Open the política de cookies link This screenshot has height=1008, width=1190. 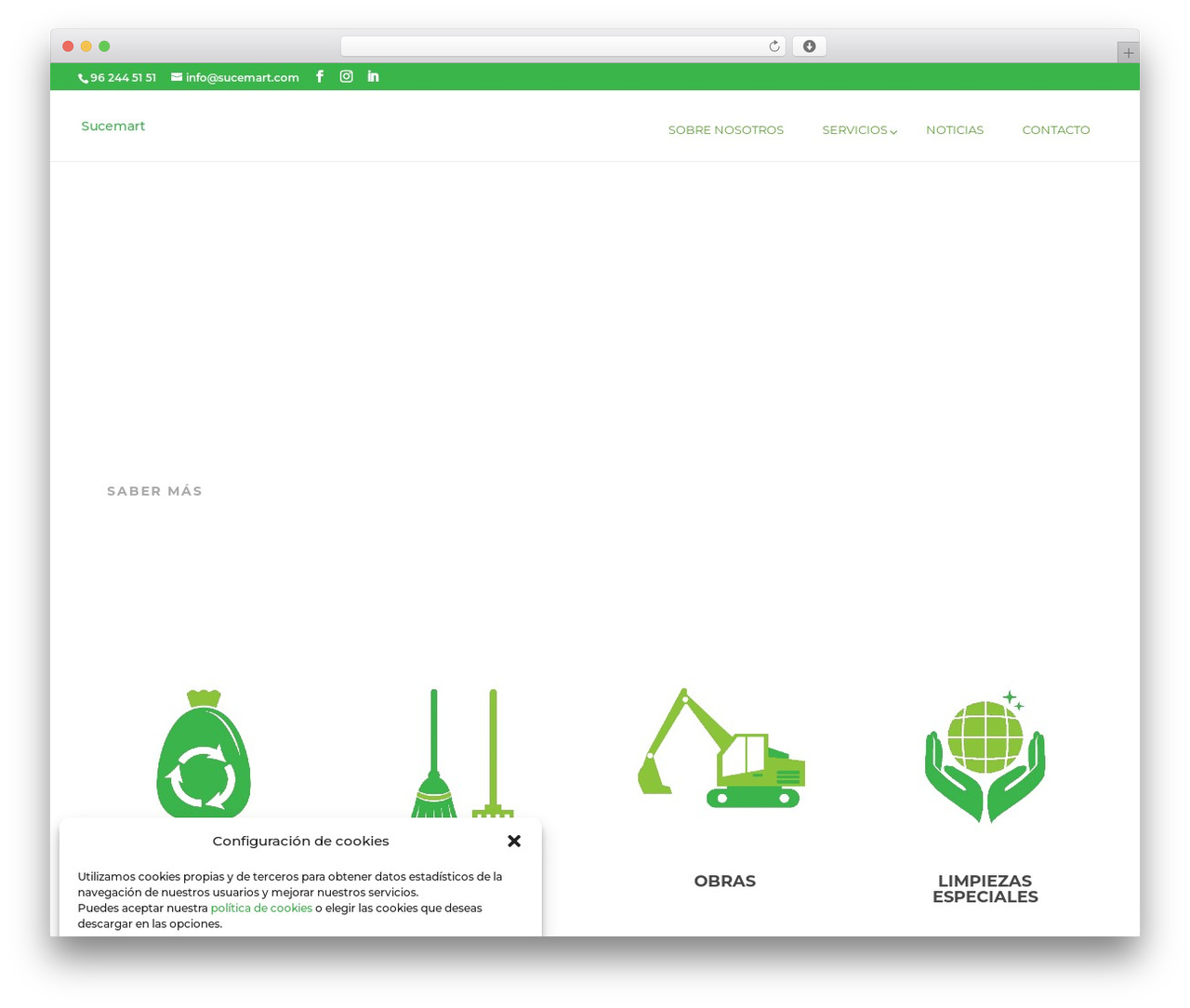click(x=261, y=908)
